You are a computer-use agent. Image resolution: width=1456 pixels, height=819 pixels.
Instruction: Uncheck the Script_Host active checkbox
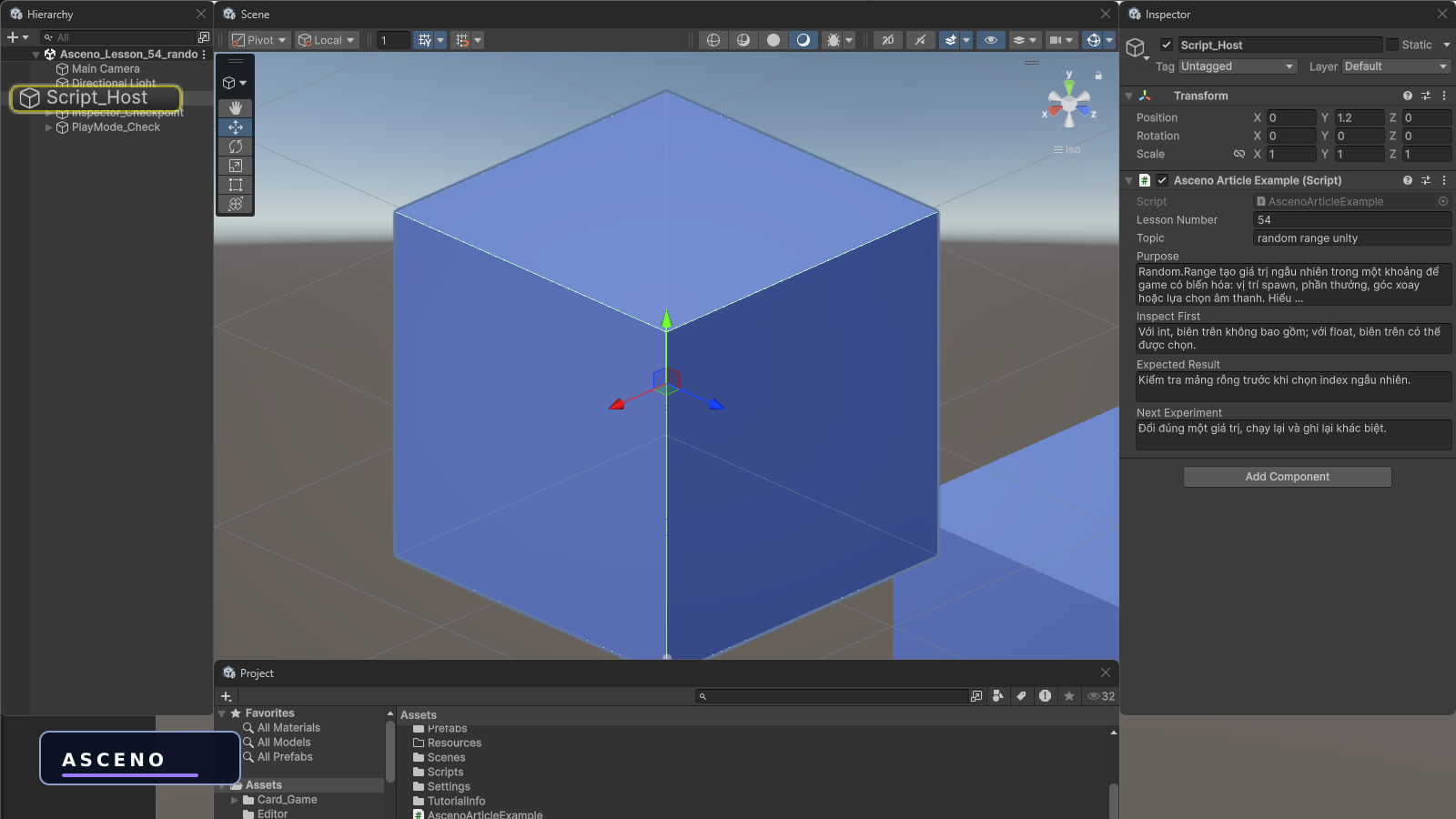click(x=1167, y=45)
